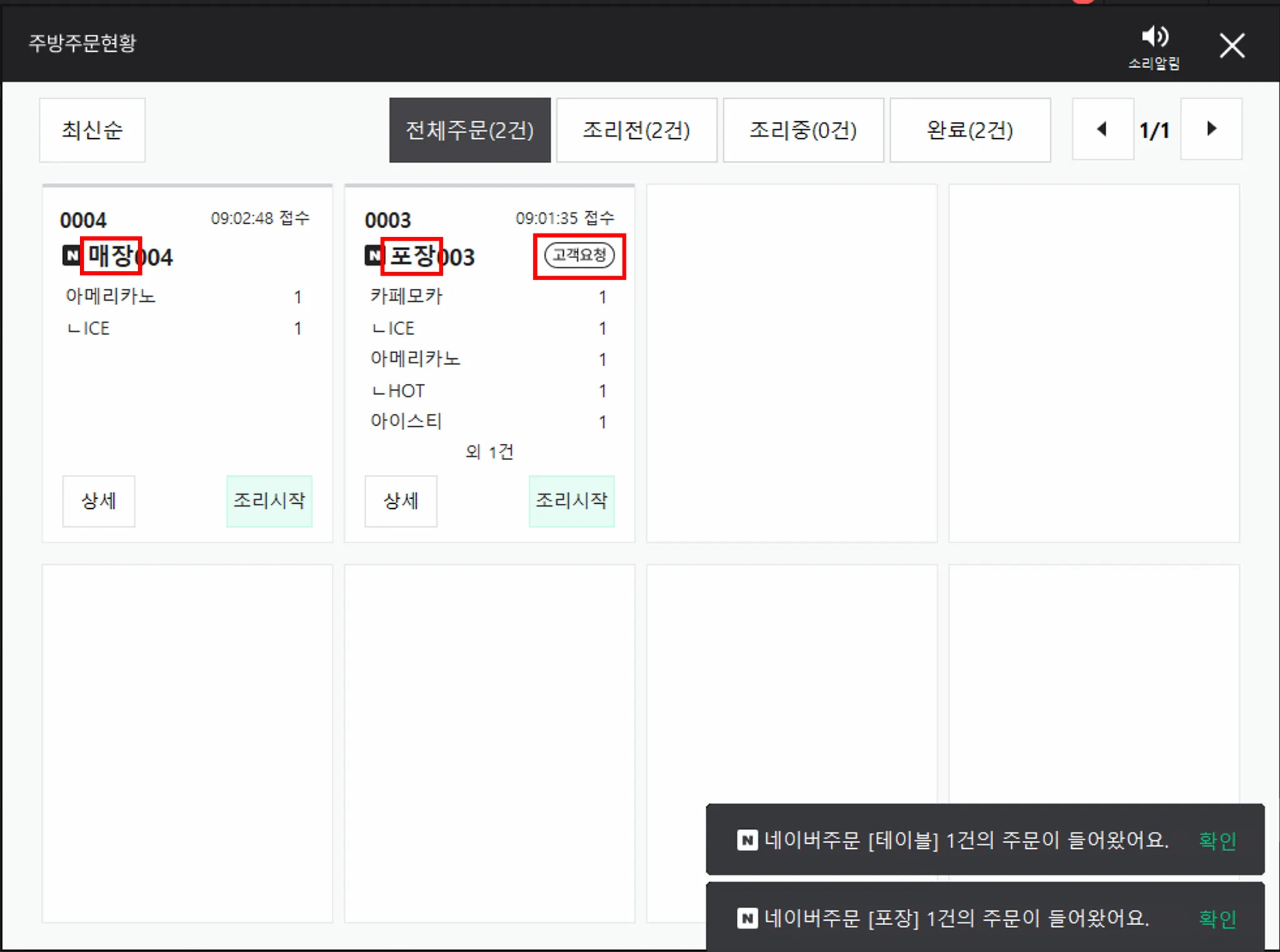Switch to the 조리전(2건) tab
The height and width of the screenshot is (952, 1280).
coord(636,130)
